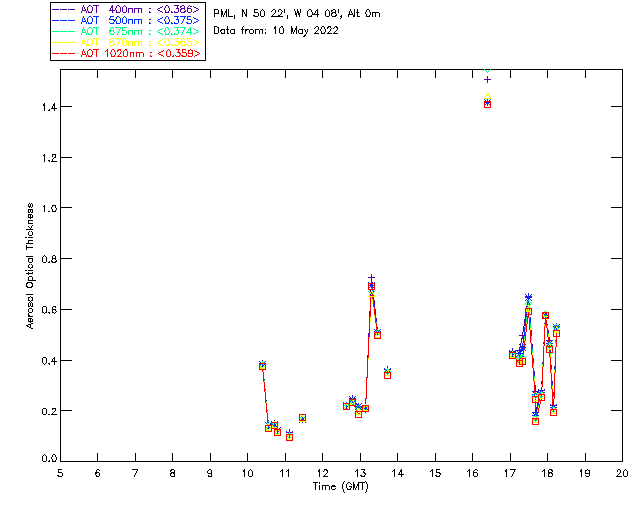640x512 pixels.
Task: Click the red square outlier near 1.4 AOT
Action: [x=487, y=105]
